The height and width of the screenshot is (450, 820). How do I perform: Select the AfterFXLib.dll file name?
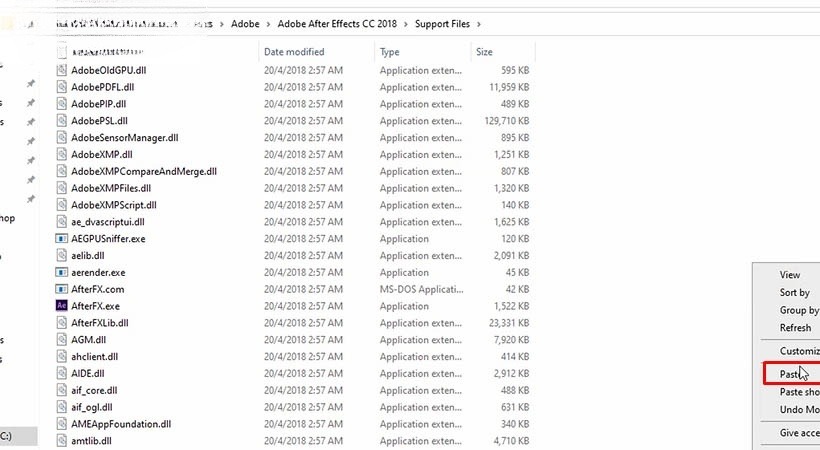point(100,323)
